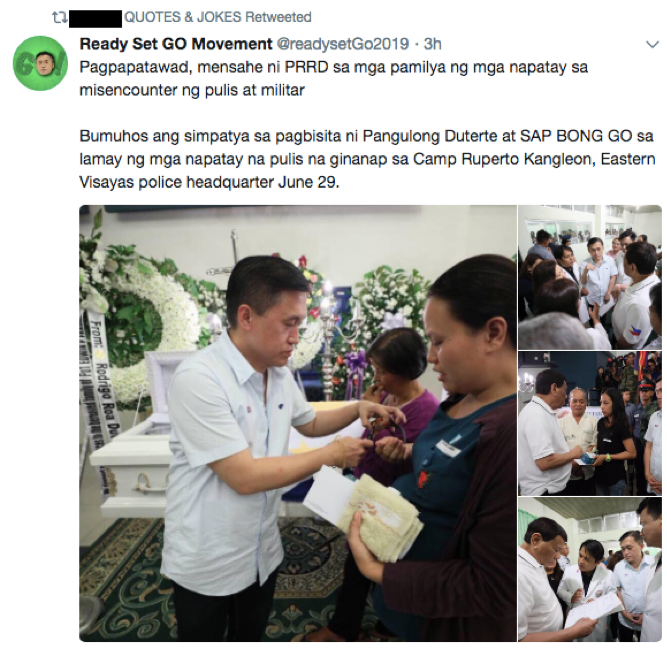Viewport: 667px width, 652px height.
Task: Click the retweet icon above the tweet
Action: click(x=57, y=18)
